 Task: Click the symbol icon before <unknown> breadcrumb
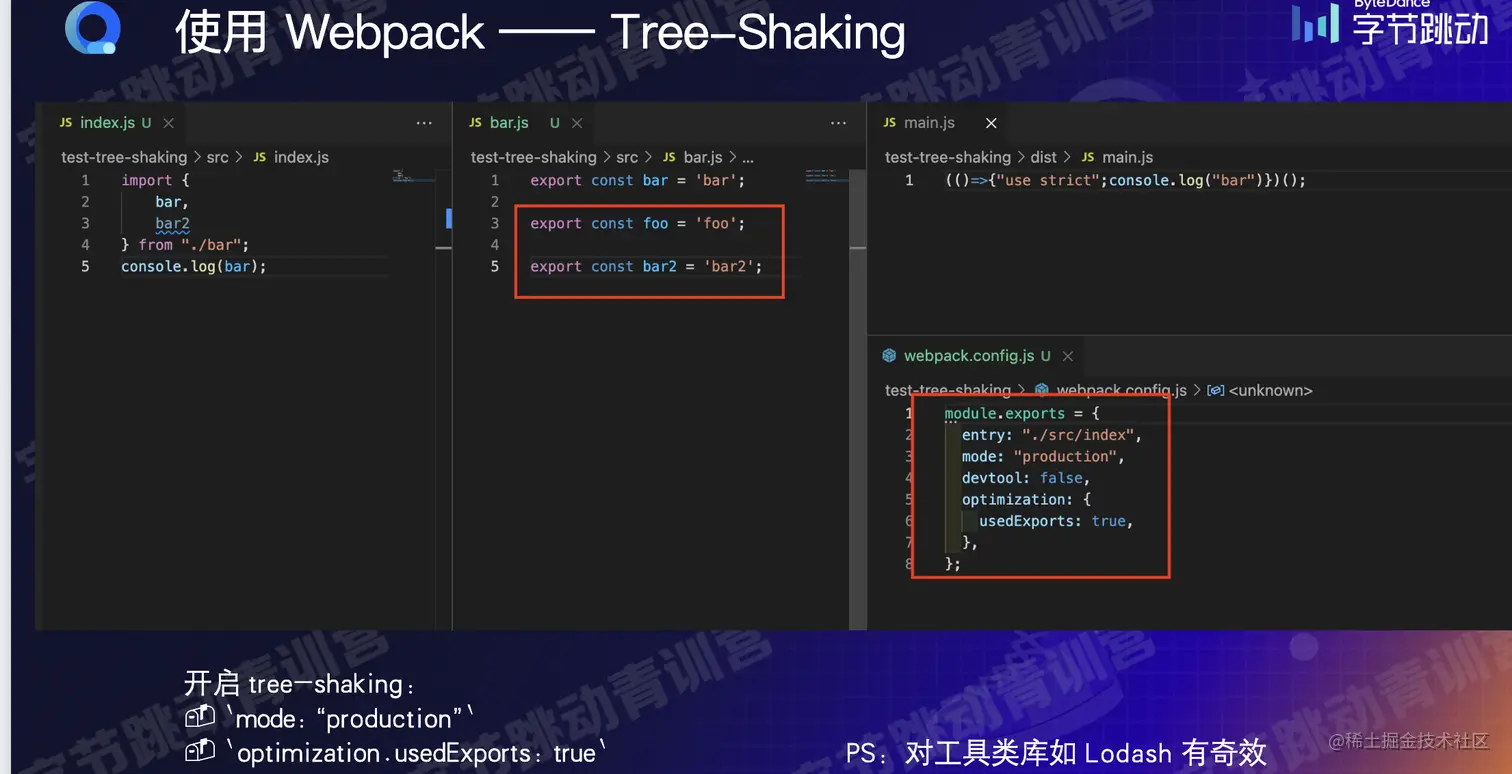1216,390
